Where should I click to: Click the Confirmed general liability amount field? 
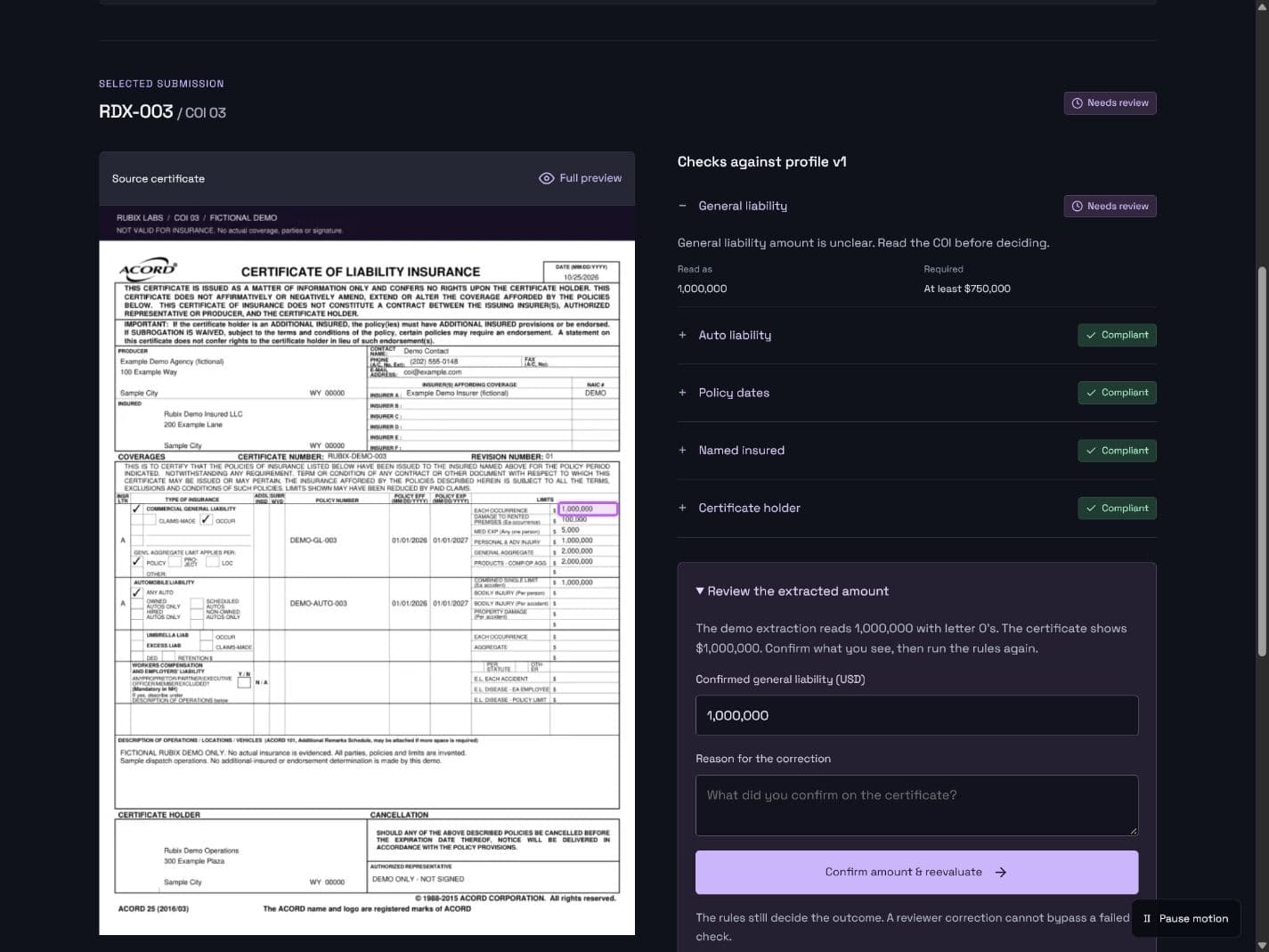(916, 715)
